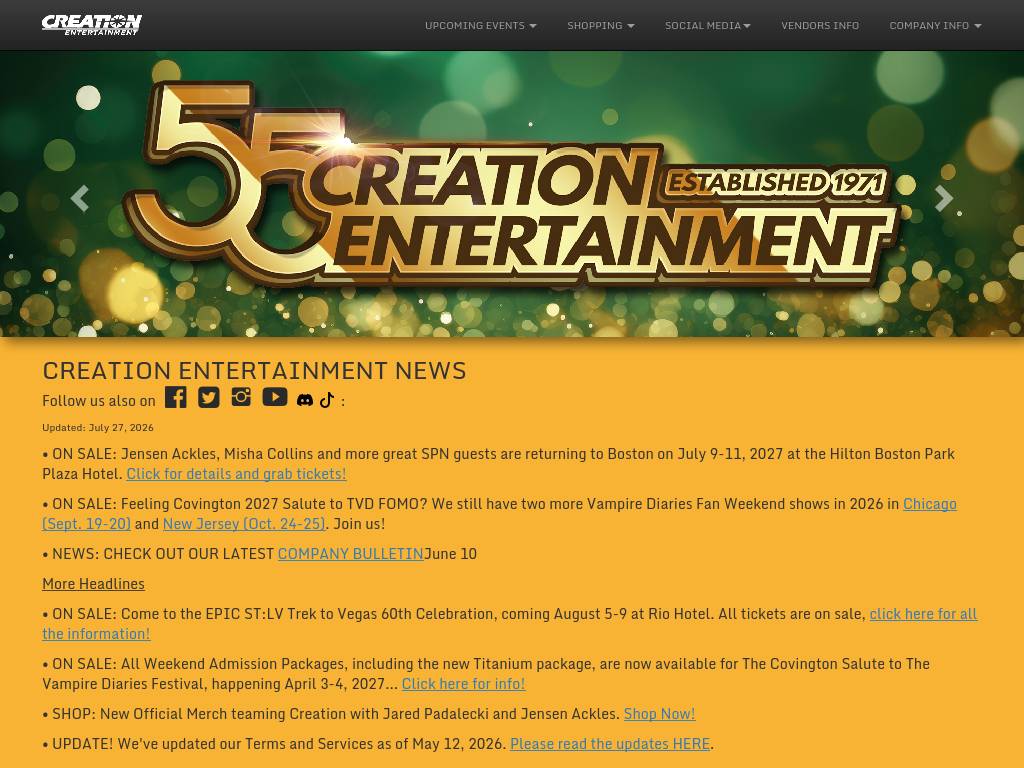Follow 'Click here for info!' Covington link
Screen dimensions: 1024x768
[x=463, y=684]
